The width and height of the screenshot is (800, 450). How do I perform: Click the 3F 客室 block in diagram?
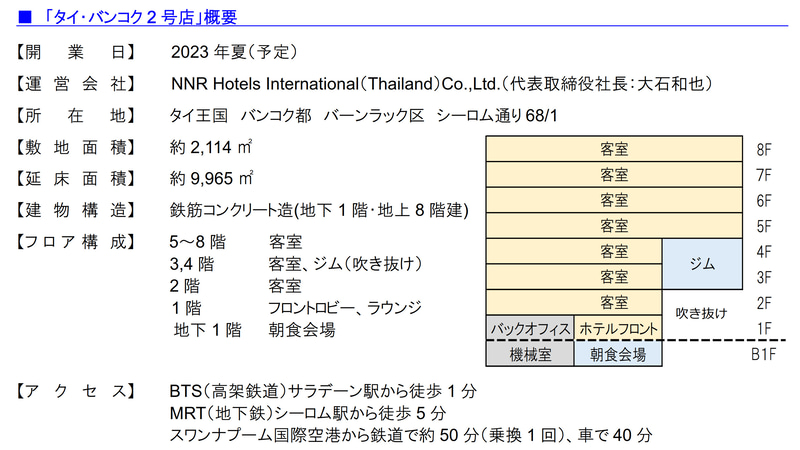(574, 277)
